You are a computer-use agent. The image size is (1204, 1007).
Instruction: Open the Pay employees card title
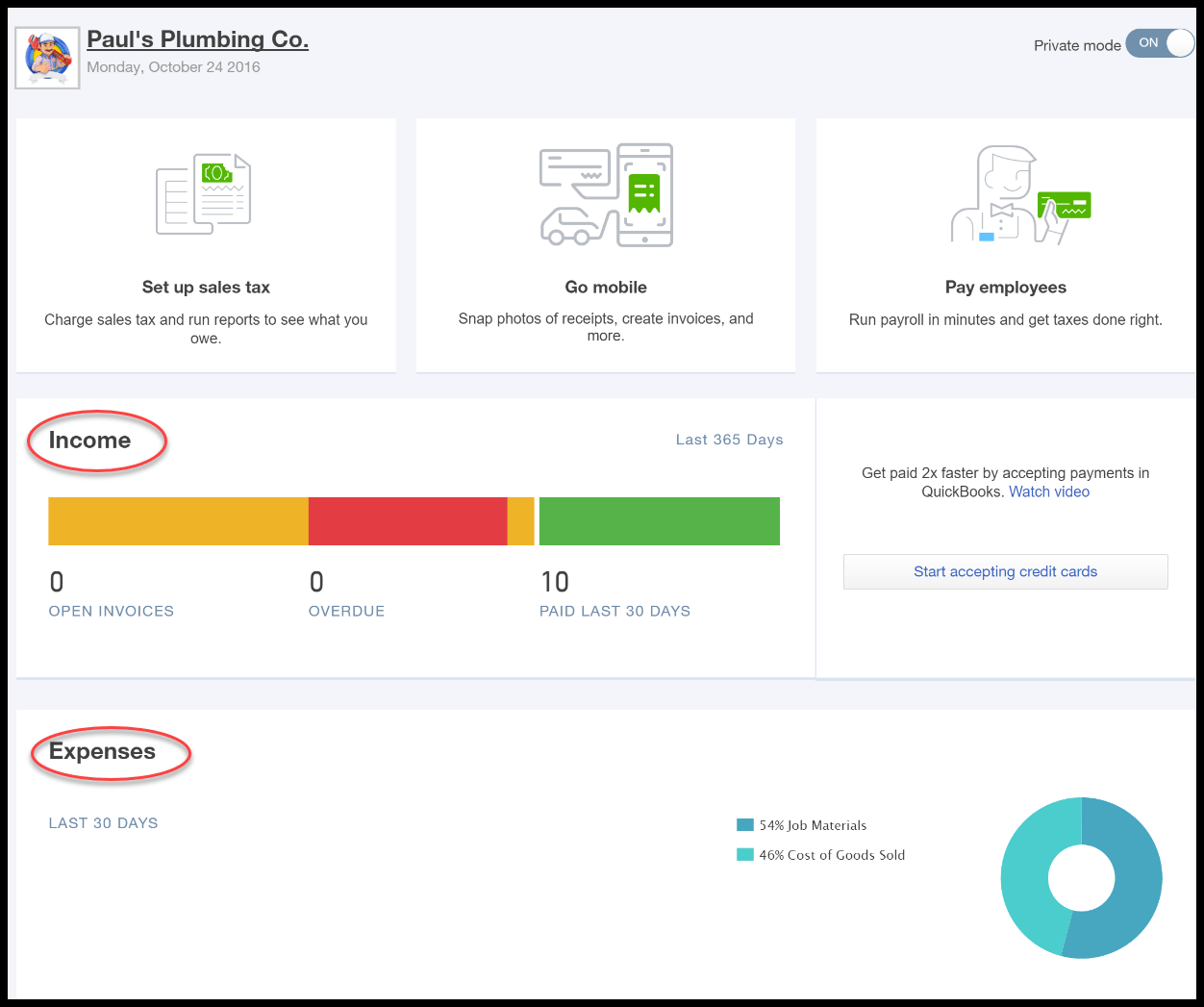(1006, 287)
